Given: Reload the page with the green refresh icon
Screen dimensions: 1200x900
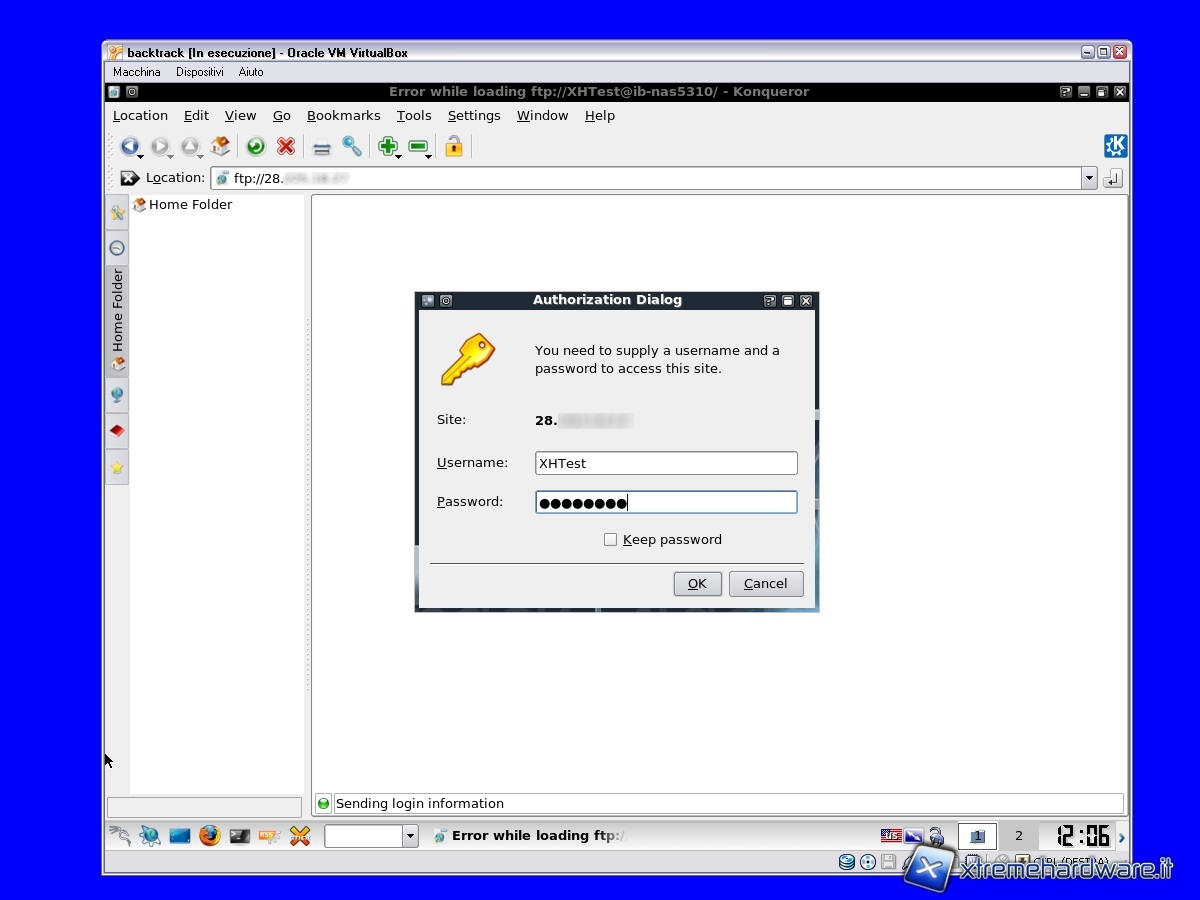Looking at the screenshot, I should coord(256,147).
